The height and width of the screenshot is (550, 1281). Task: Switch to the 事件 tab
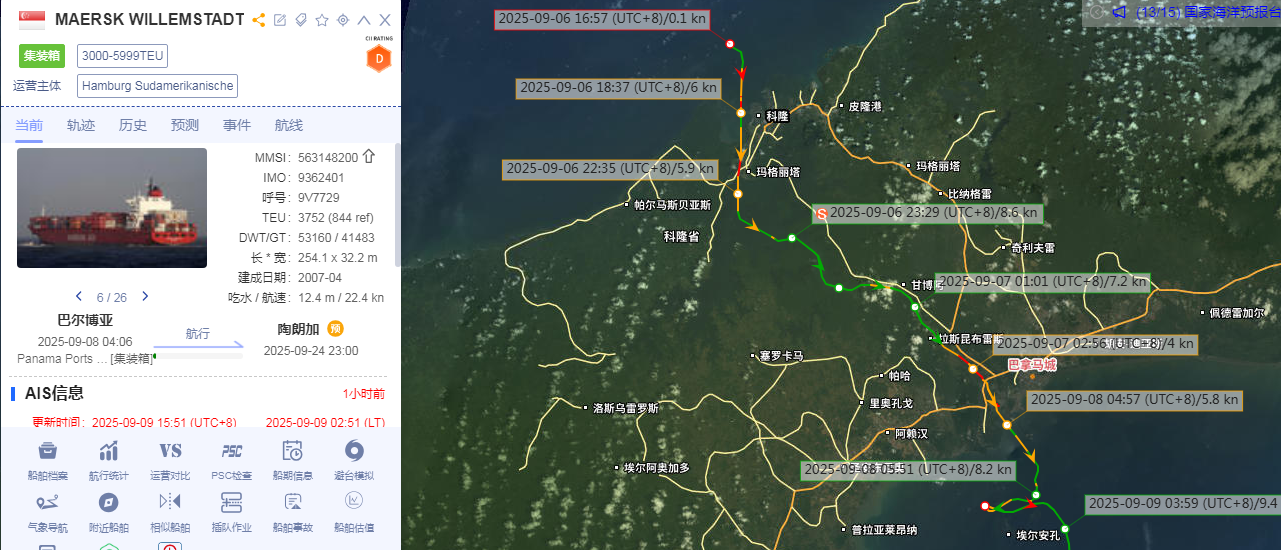(237, 125)
